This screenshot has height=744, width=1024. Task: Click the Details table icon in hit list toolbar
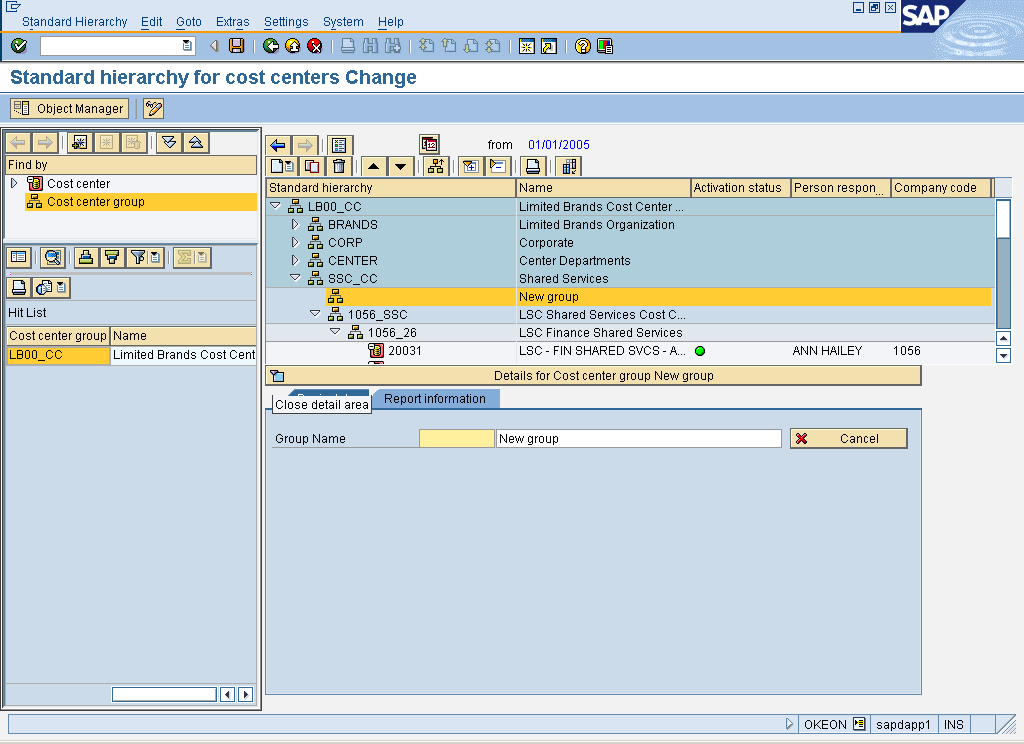point(19,257)
